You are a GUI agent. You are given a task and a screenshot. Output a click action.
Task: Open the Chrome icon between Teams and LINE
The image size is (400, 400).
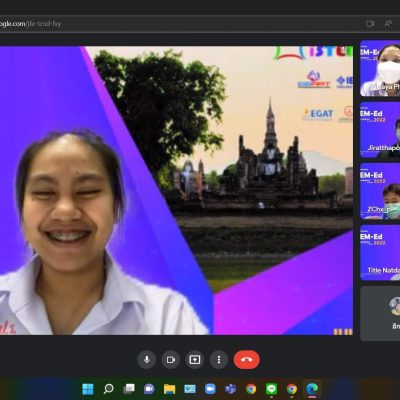(251, 389)
